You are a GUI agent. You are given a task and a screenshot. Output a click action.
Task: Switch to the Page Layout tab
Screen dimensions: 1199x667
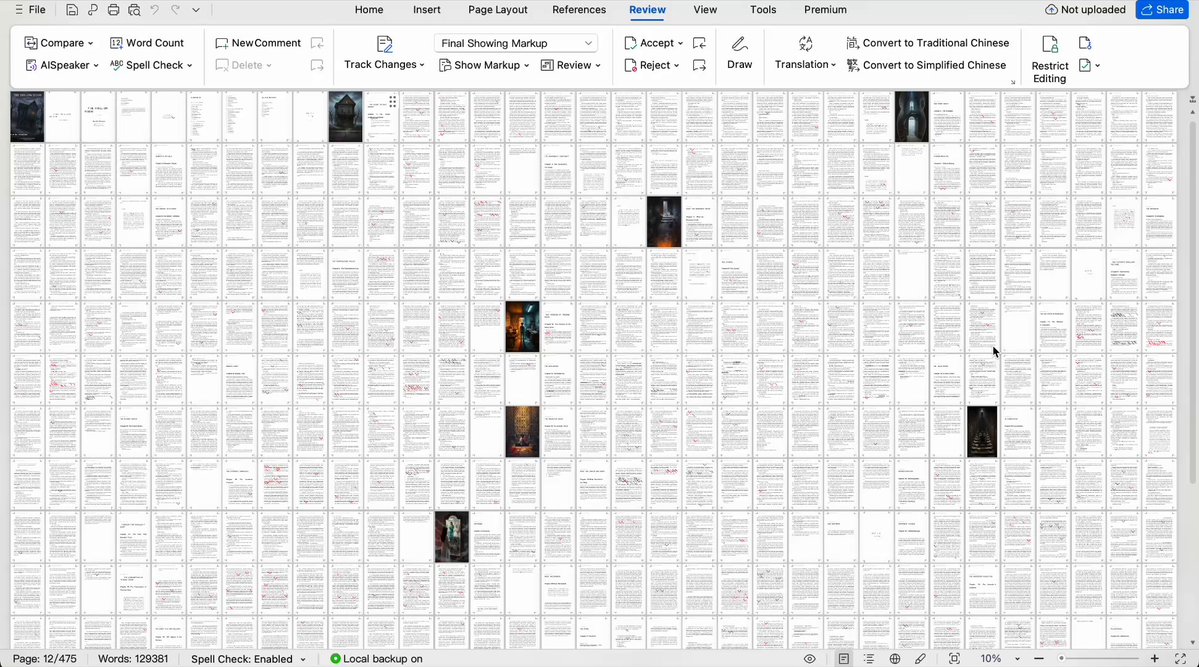(498, 10)
